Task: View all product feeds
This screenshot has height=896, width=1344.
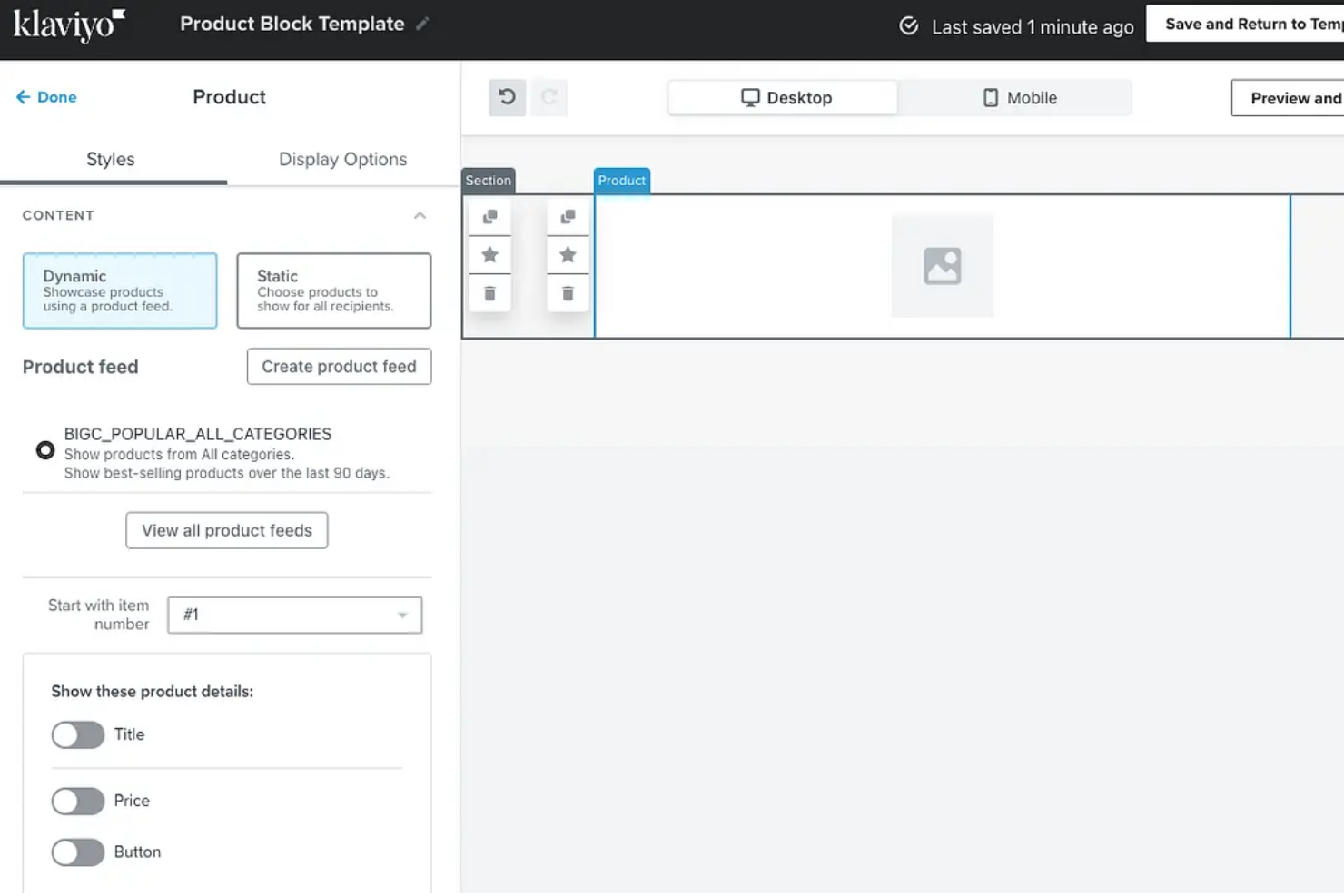Action: (226, 530)
